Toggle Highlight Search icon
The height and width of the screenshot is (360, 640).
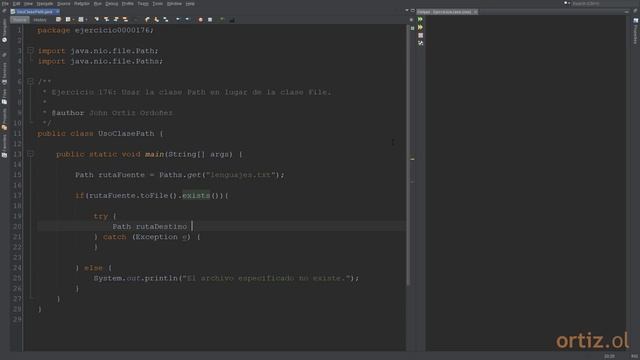tap(125, 20)
